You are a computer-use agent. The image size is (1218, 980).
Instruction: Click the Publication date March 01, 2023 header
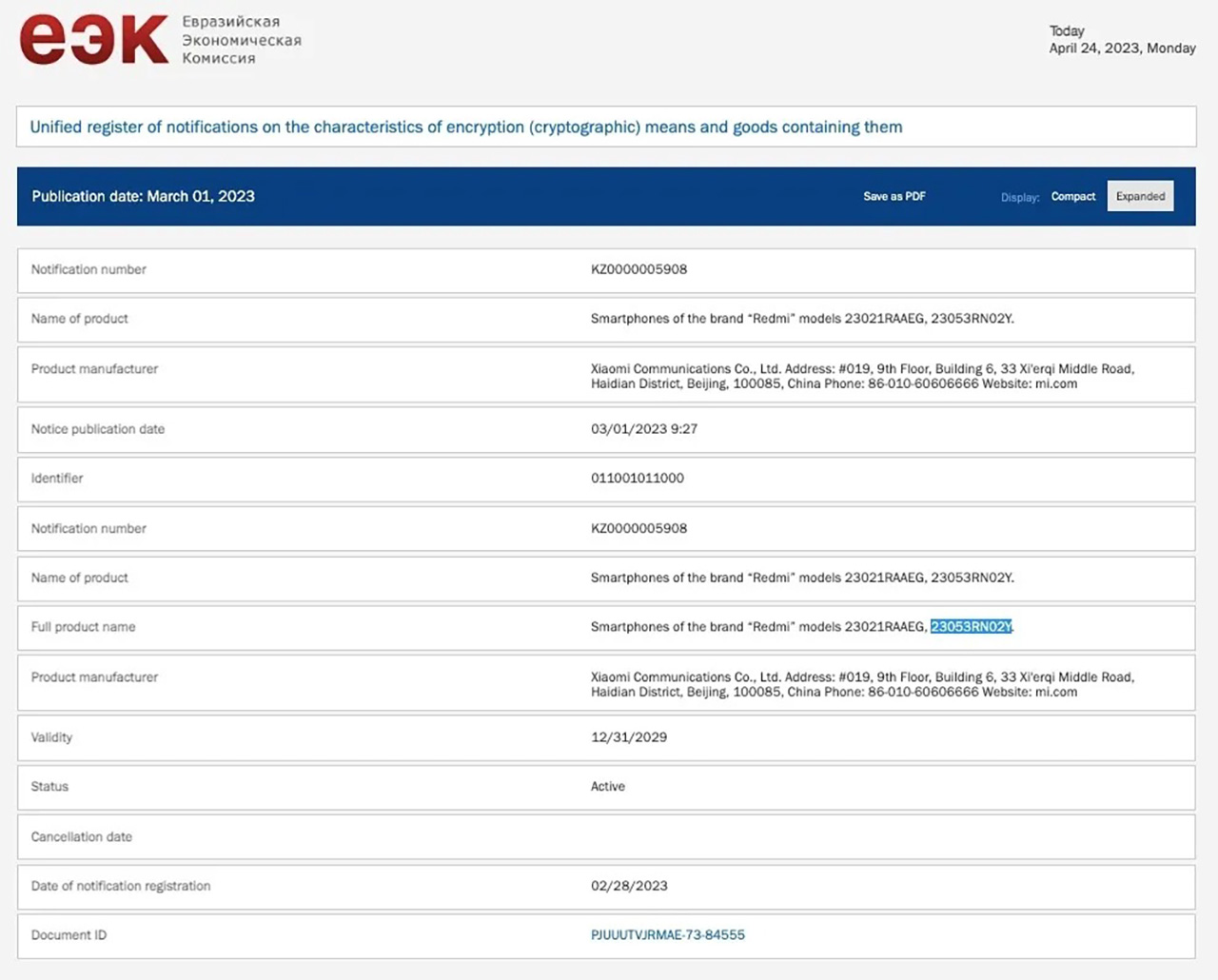[x=143, y=196]
